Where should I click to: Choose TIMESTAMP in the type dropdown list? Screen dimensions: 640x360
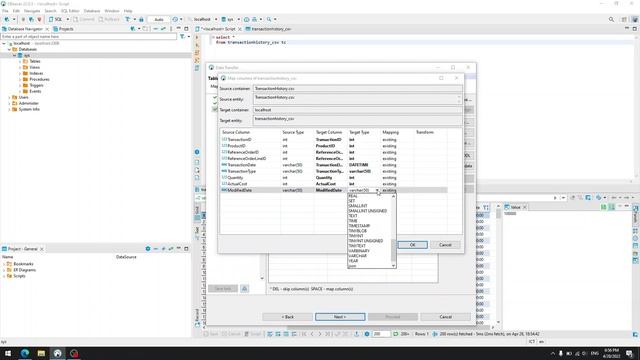[359, 226]
